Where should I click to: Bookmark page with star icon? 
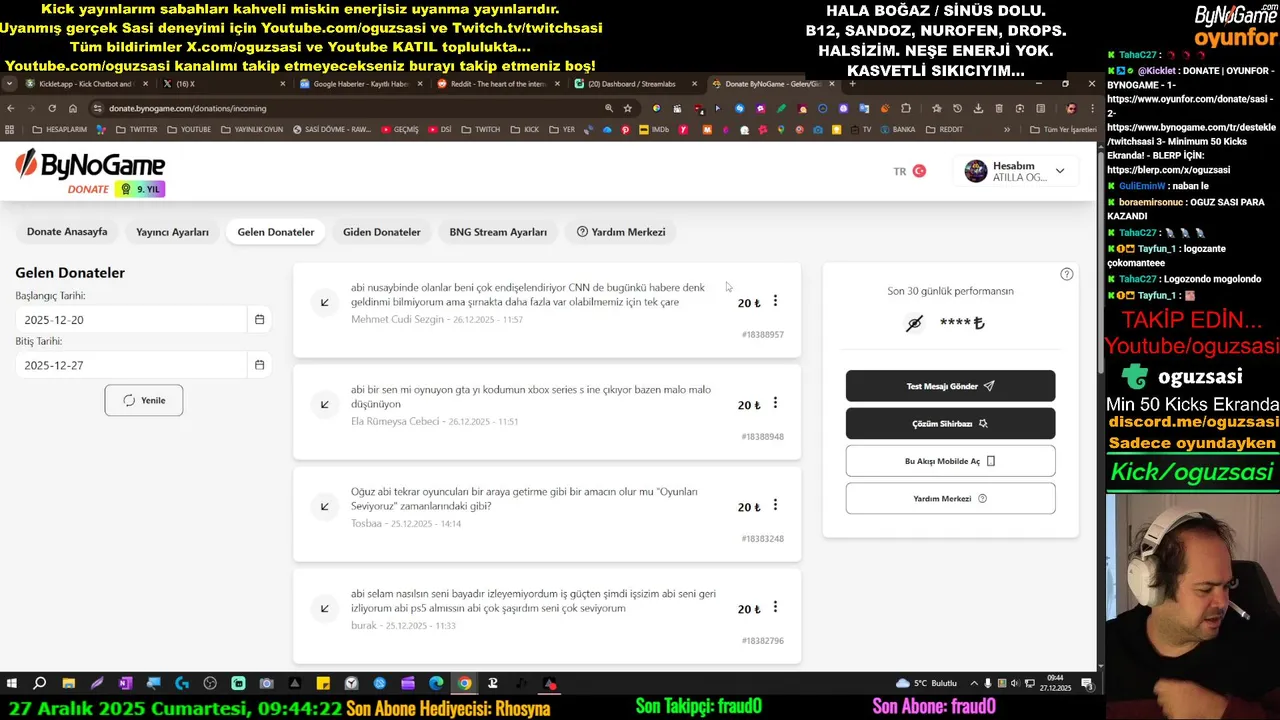pos(627,108)
